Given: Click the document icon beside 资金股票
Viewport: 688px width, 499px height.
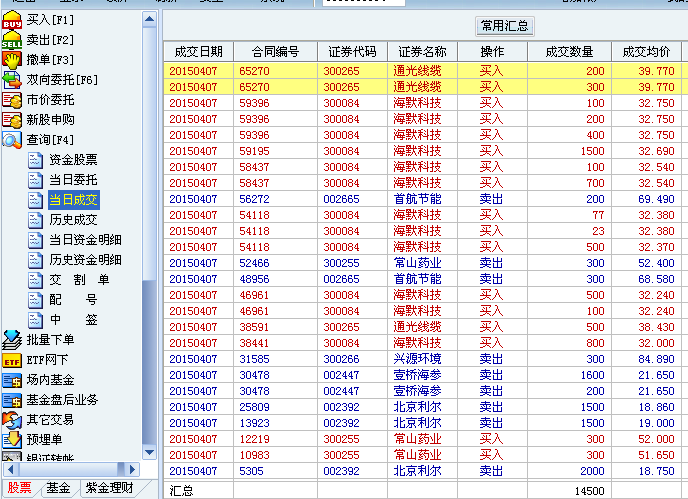Looking at the screenshot, I should pos(35,160).
